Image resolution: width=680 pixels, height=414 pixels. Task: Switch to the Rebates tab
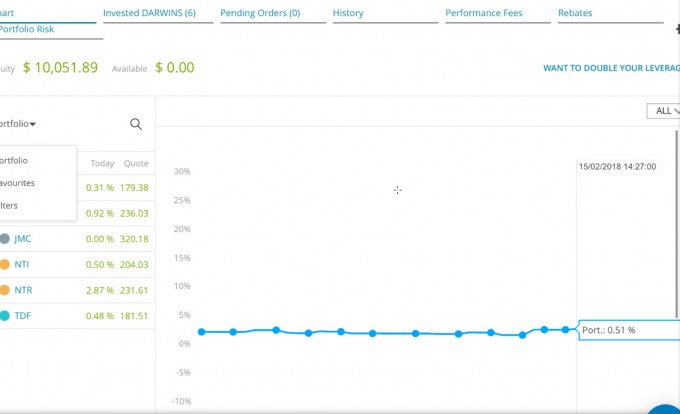[x=575, y=13]
